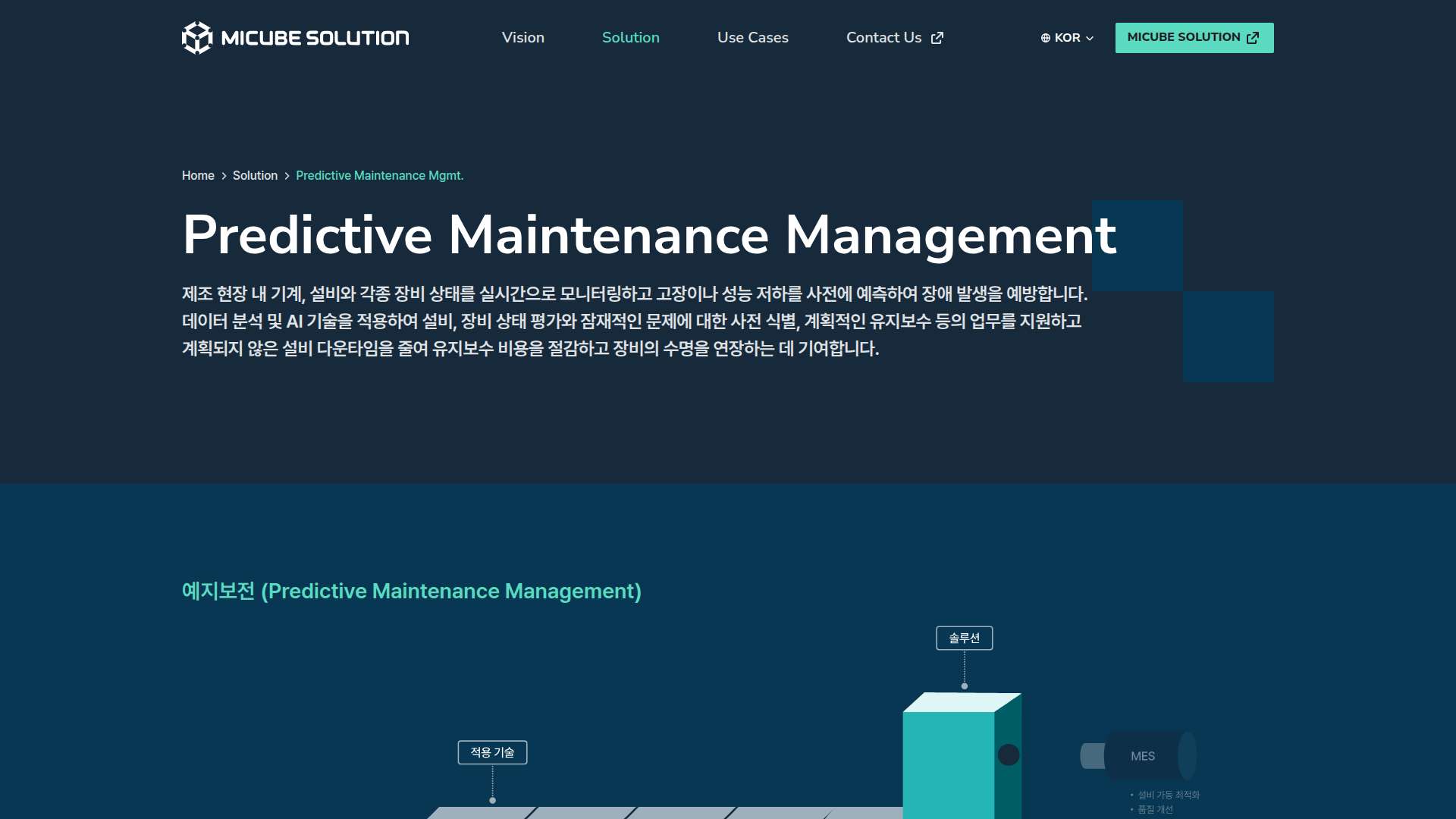Click the 솔루션 label in the diagram
1456x819 pixels.
[965, 639]
